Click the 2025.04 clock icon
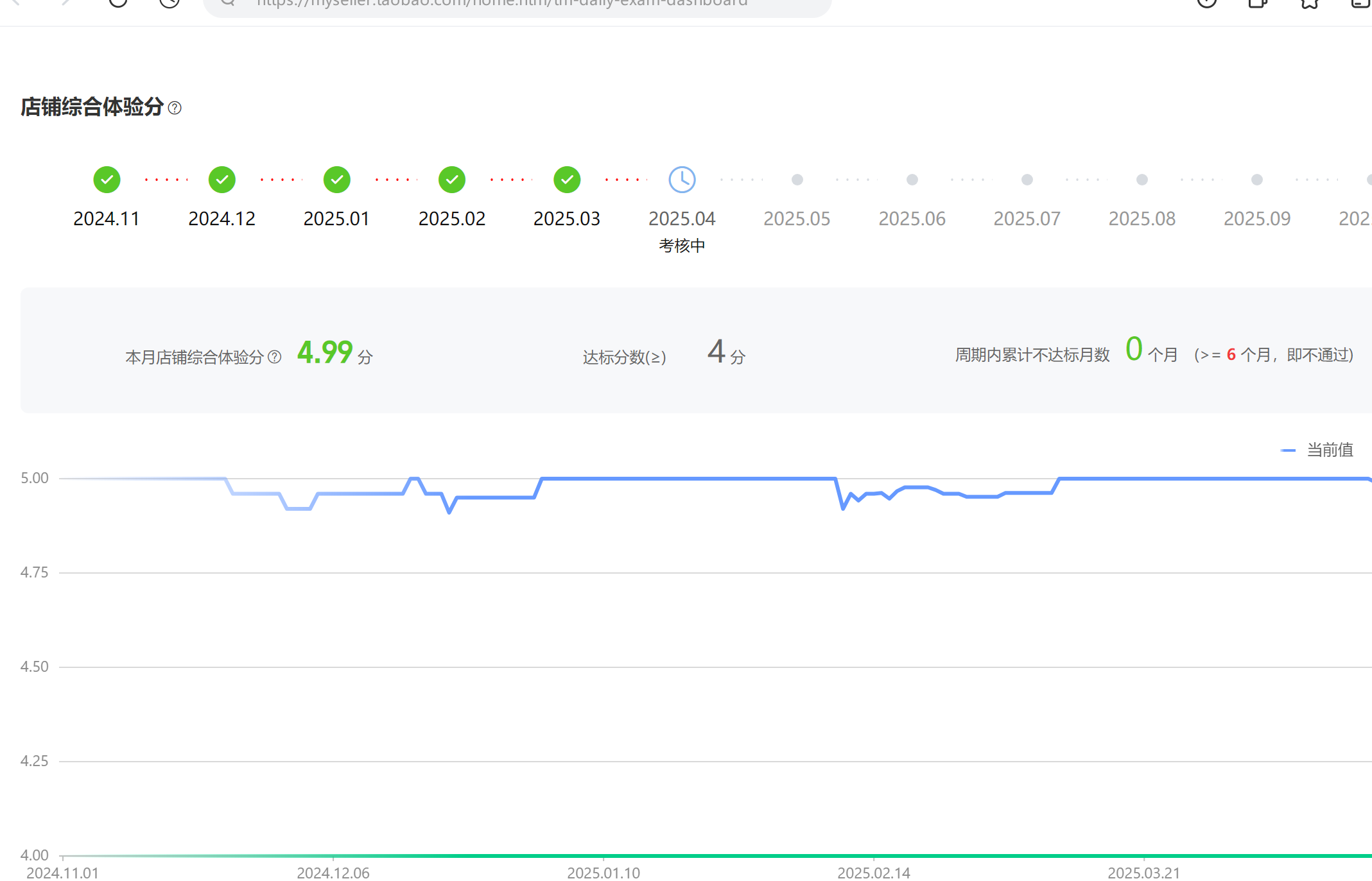Viewport: 1372px width, 881px height. click(682, 180)
